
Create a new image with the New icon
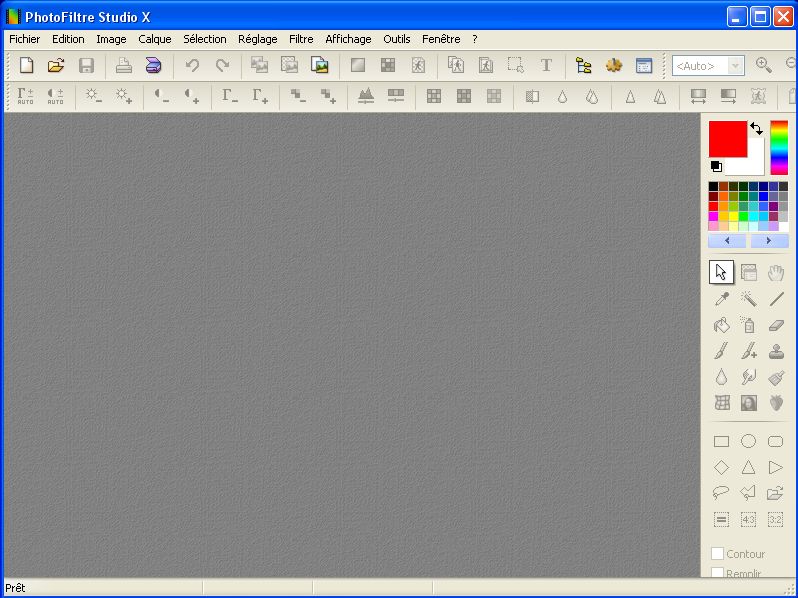click(26, 65)
